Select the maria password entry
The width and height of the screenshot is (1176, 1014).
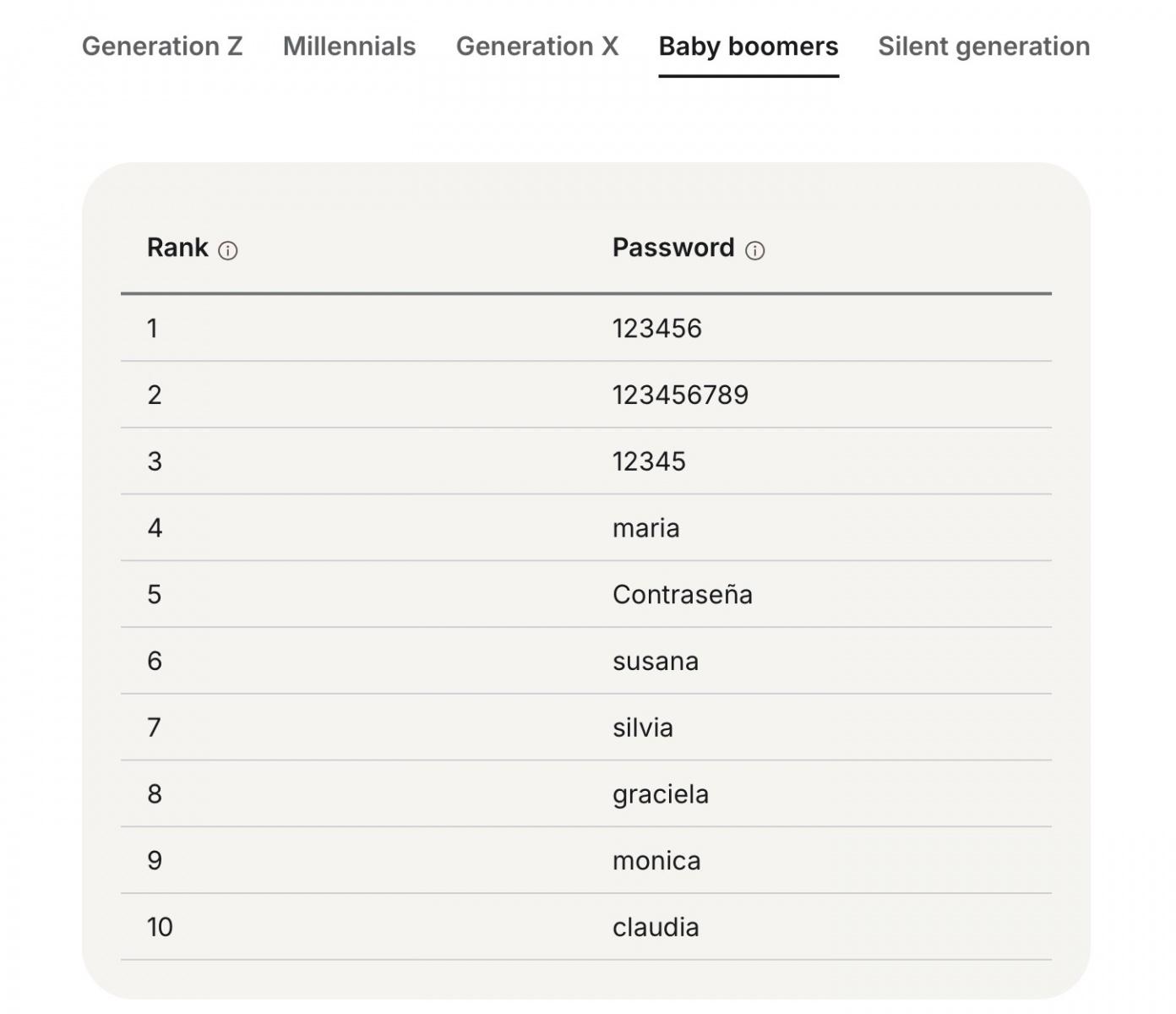[645, 528]
